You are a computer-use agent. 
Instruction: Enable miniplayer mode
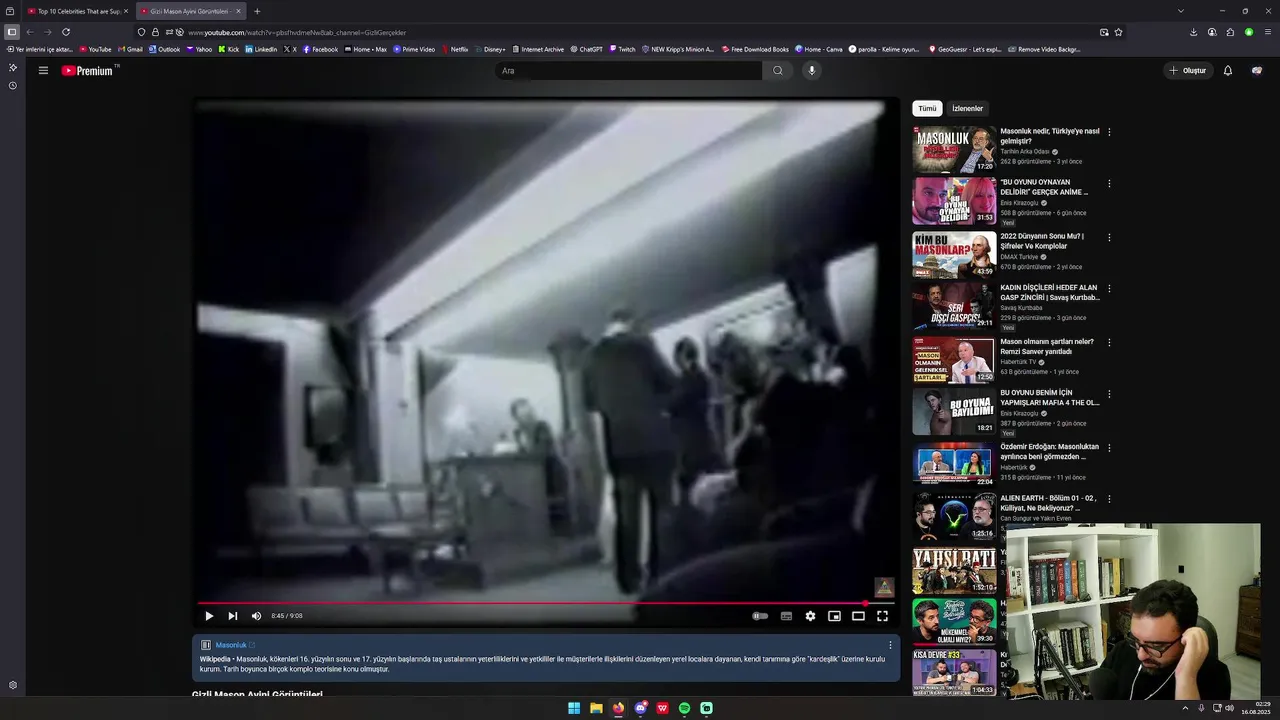pyautogui.click(x=834, y=616)
